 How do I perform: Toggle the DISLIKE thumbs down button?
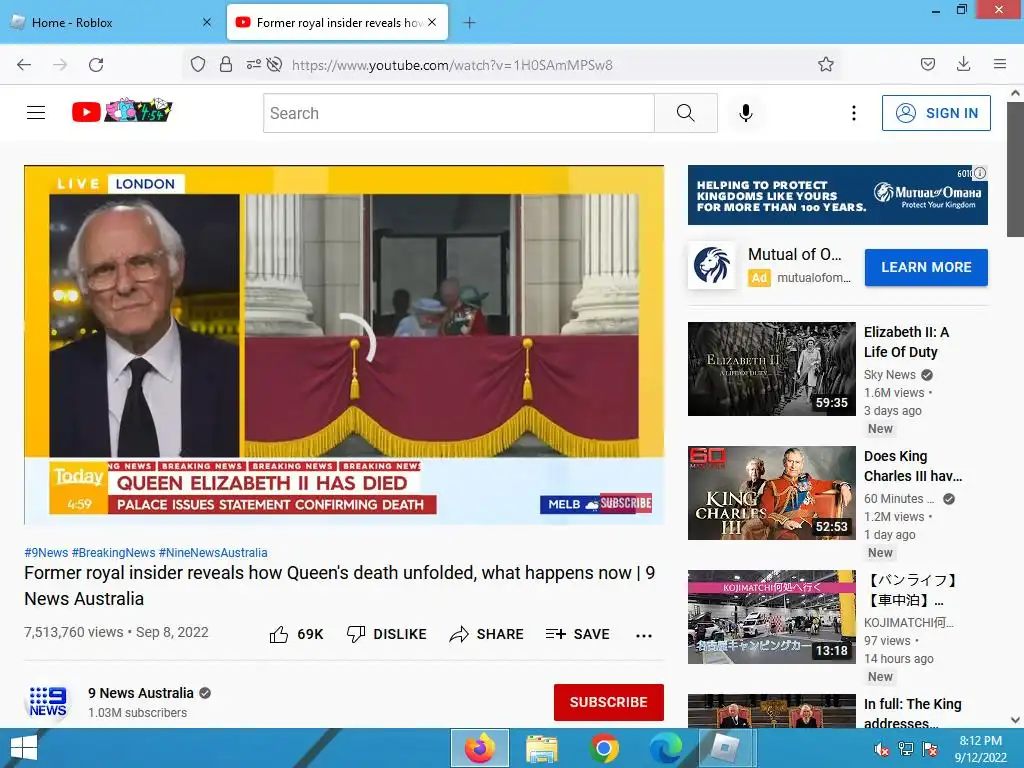[x=387, y=634]
